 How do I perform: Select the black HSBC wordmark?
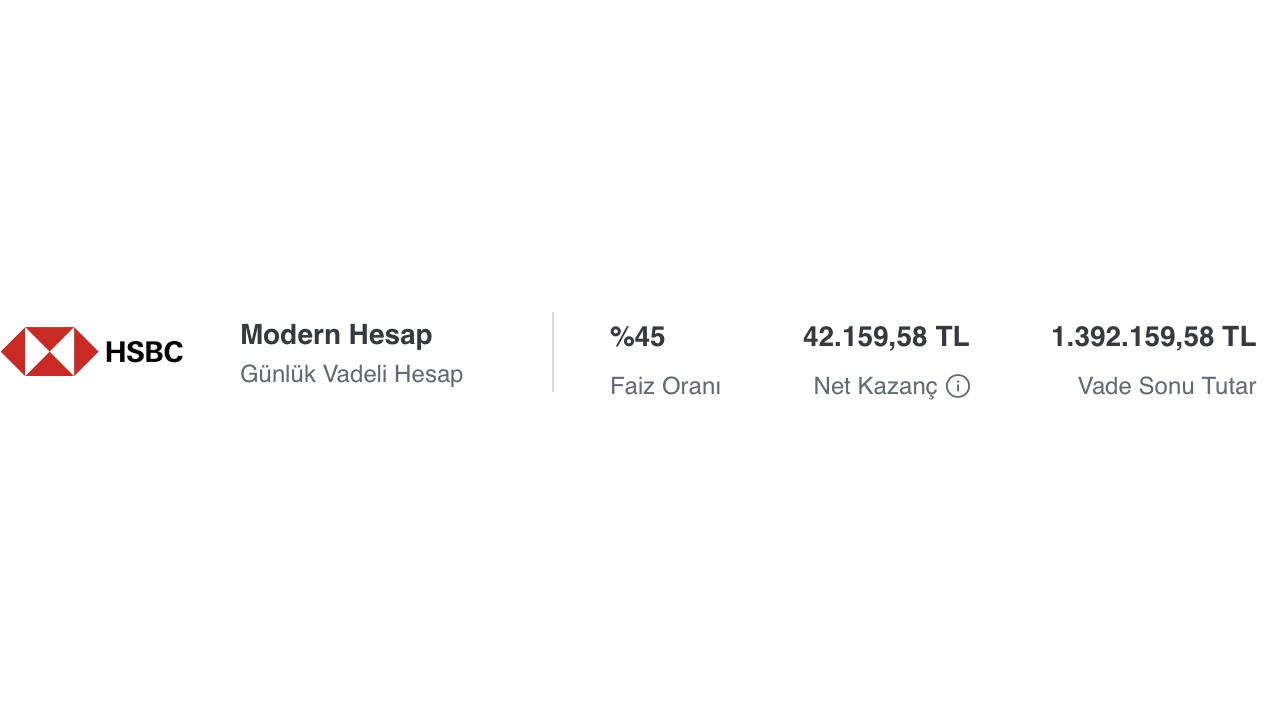click(x=144, y=352)
